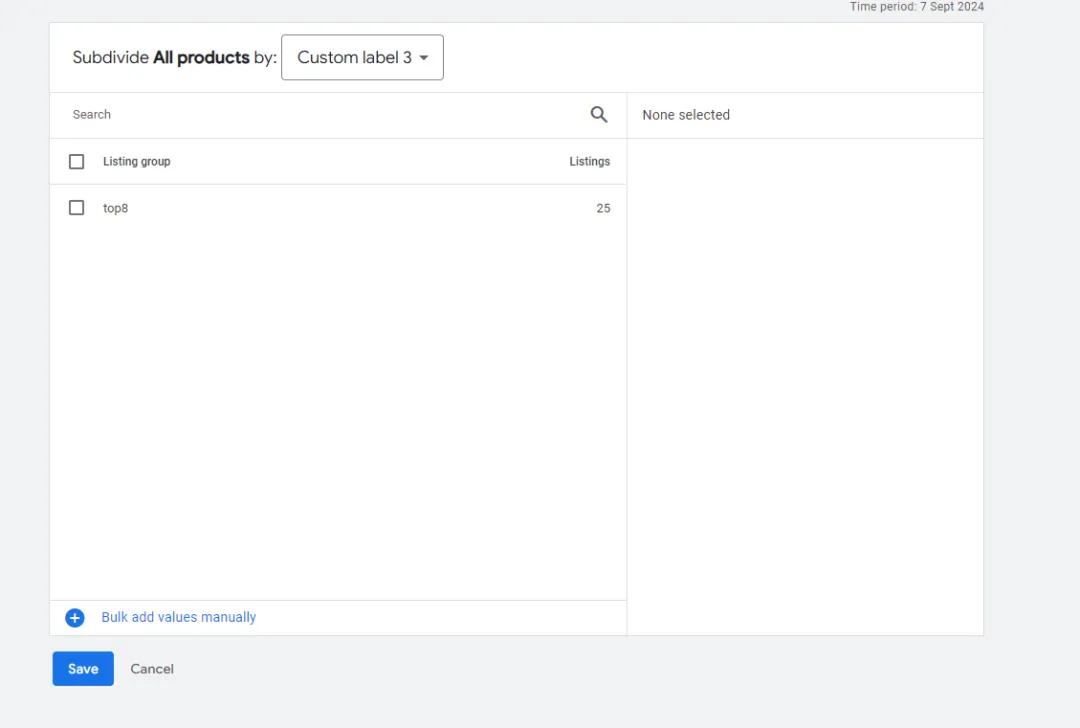Click the caret arrow beside Custom label 3
Viewport: 1080px width, 728px height.
coord(424,58)
